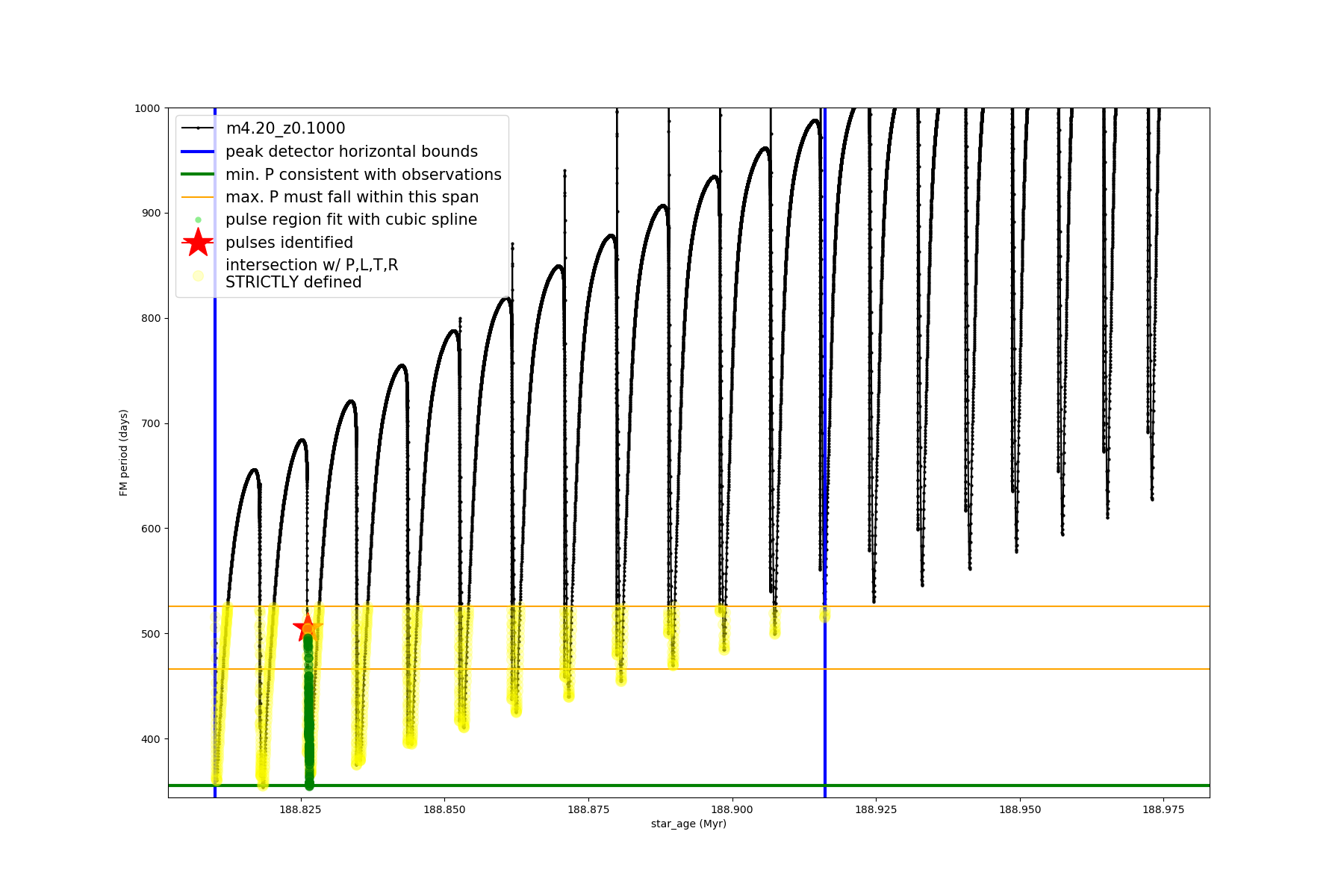Click the red star icon in the legend

198,243
